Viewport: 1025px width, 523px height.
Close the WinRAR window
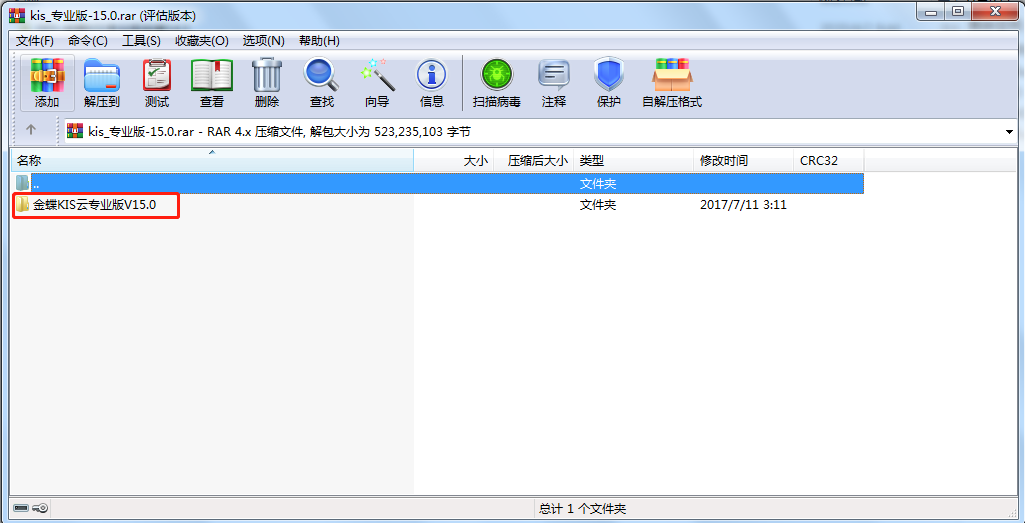click(x=996, y=12)
